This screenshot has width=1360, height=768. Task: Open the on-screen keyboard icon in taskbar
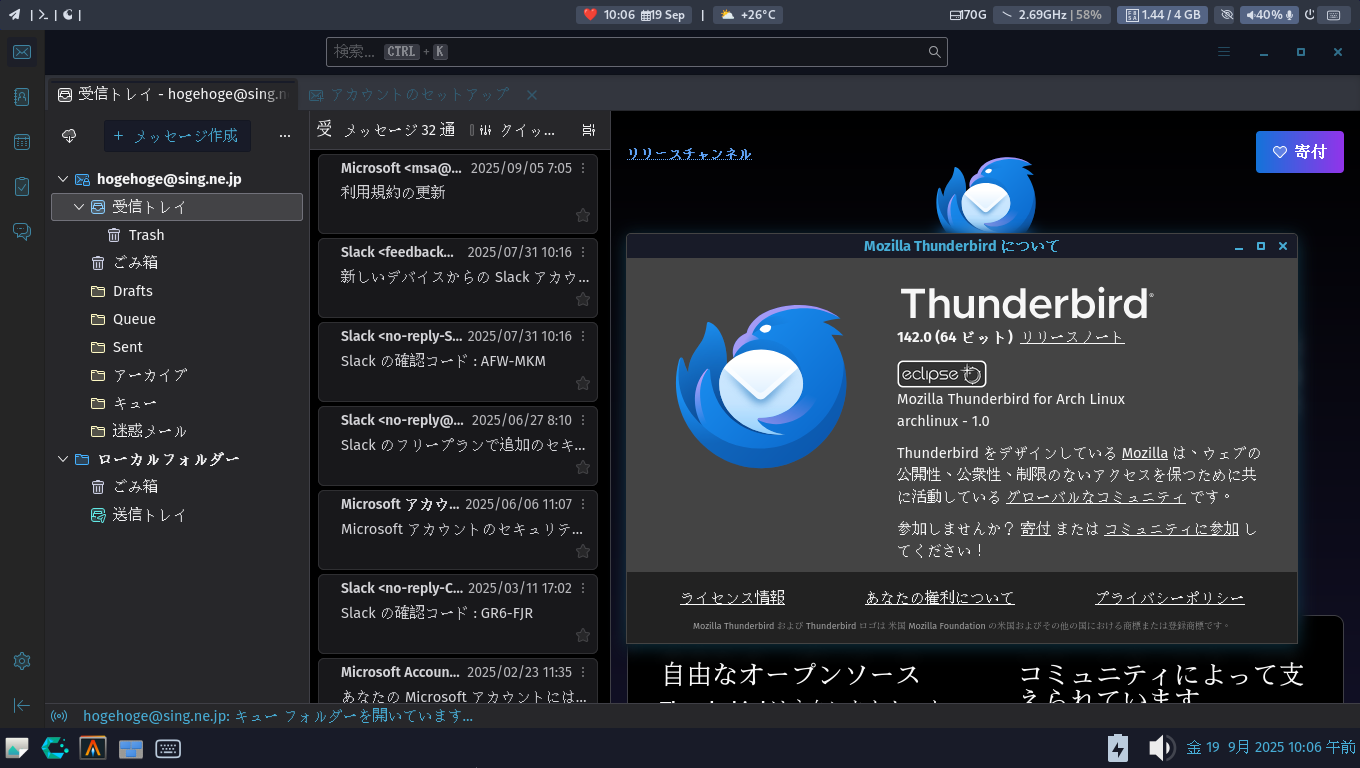point(168,748)
